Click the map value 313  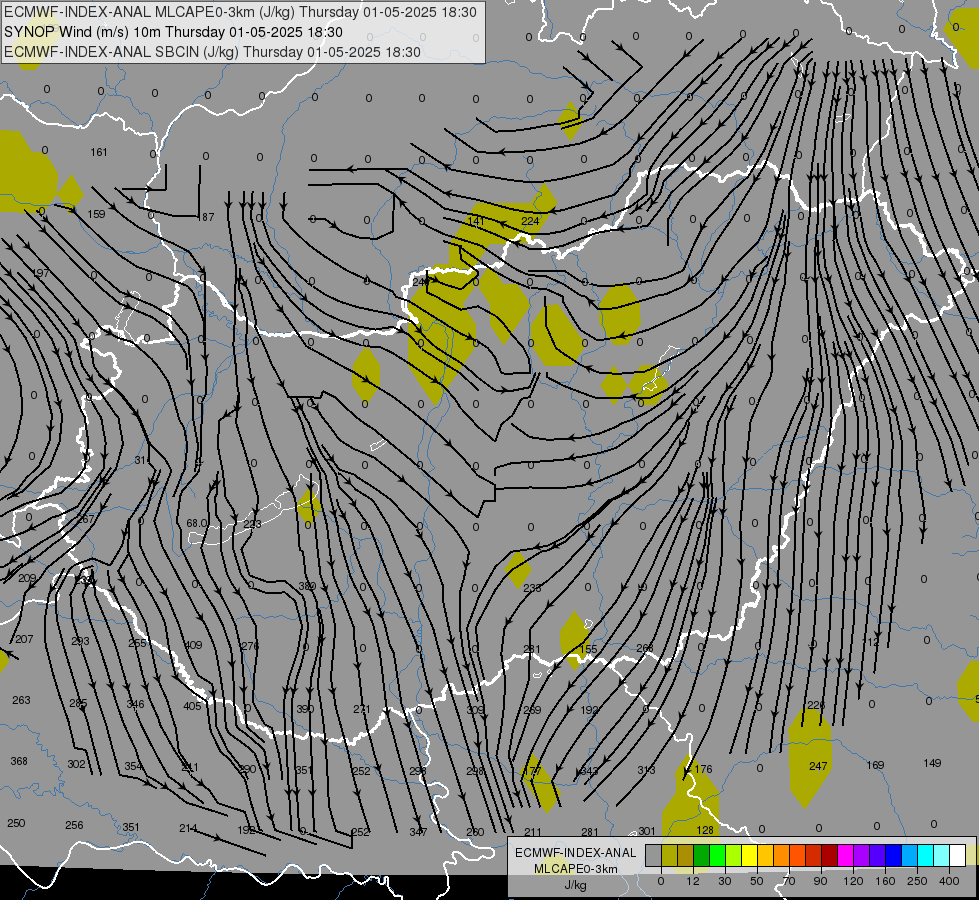click(x=646, y=770)
